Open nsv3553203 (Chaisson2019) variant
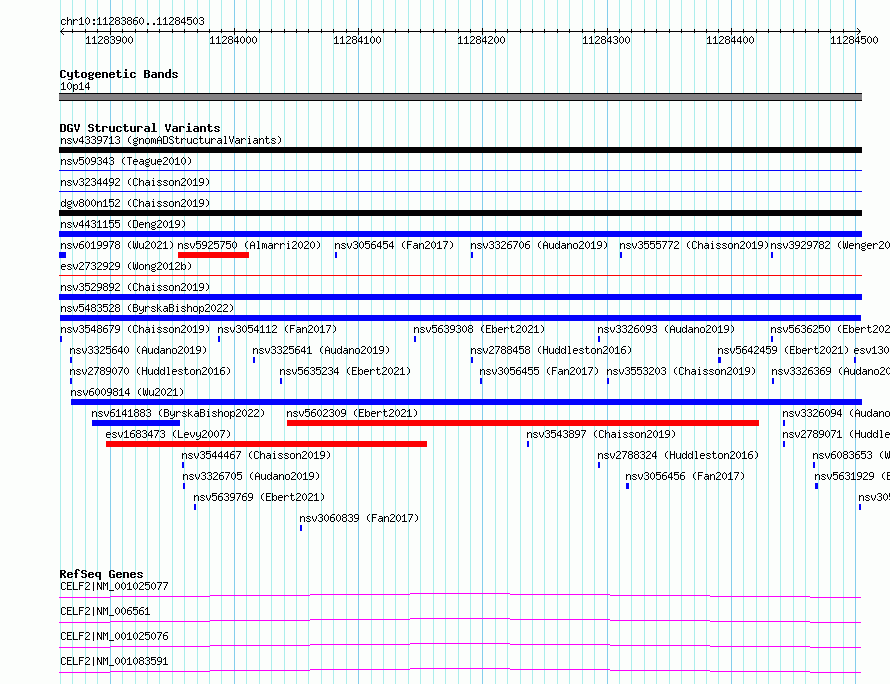Screen dimensions: 890x684 point(681,371)
